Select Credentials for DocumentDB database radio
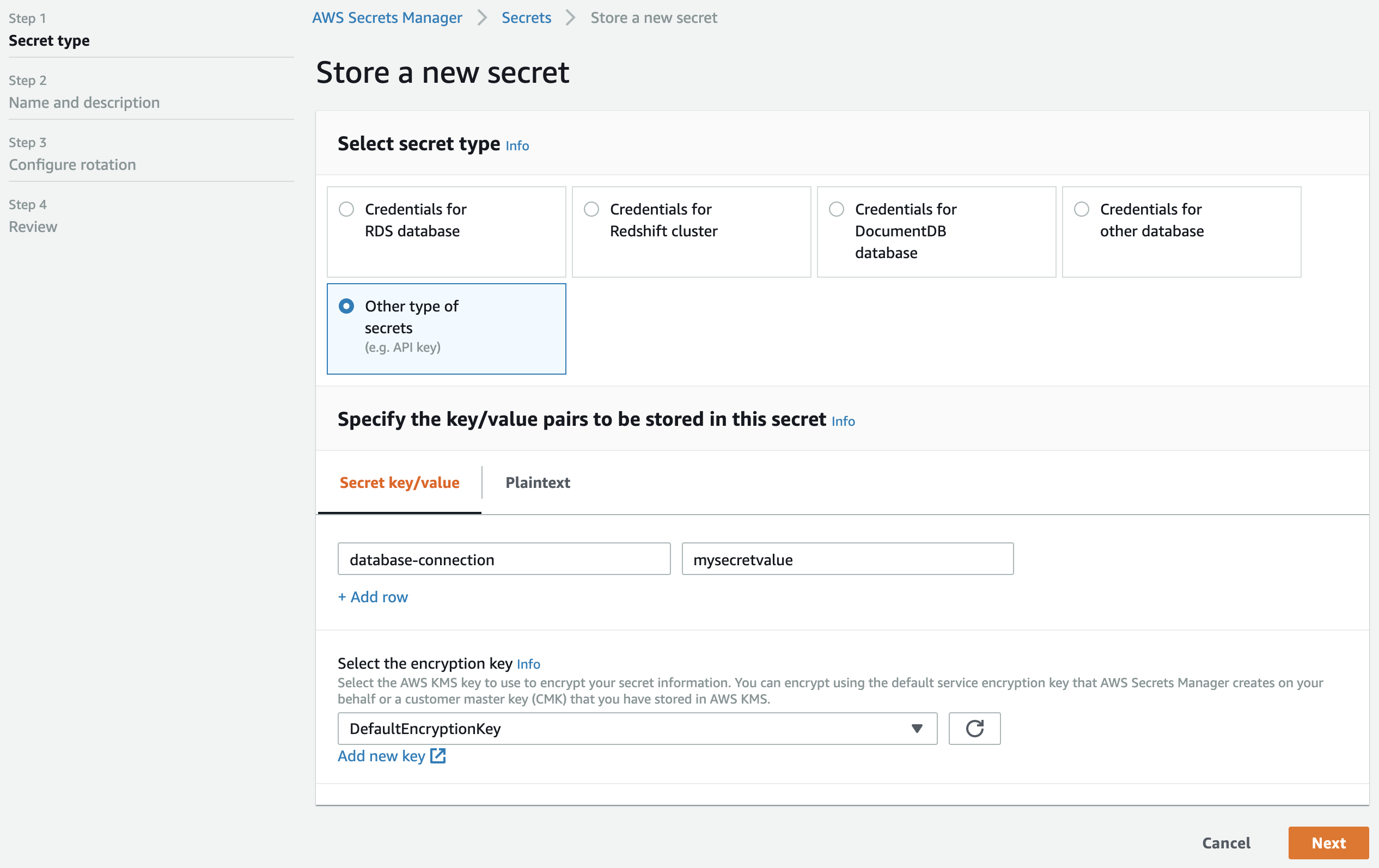 837,209
